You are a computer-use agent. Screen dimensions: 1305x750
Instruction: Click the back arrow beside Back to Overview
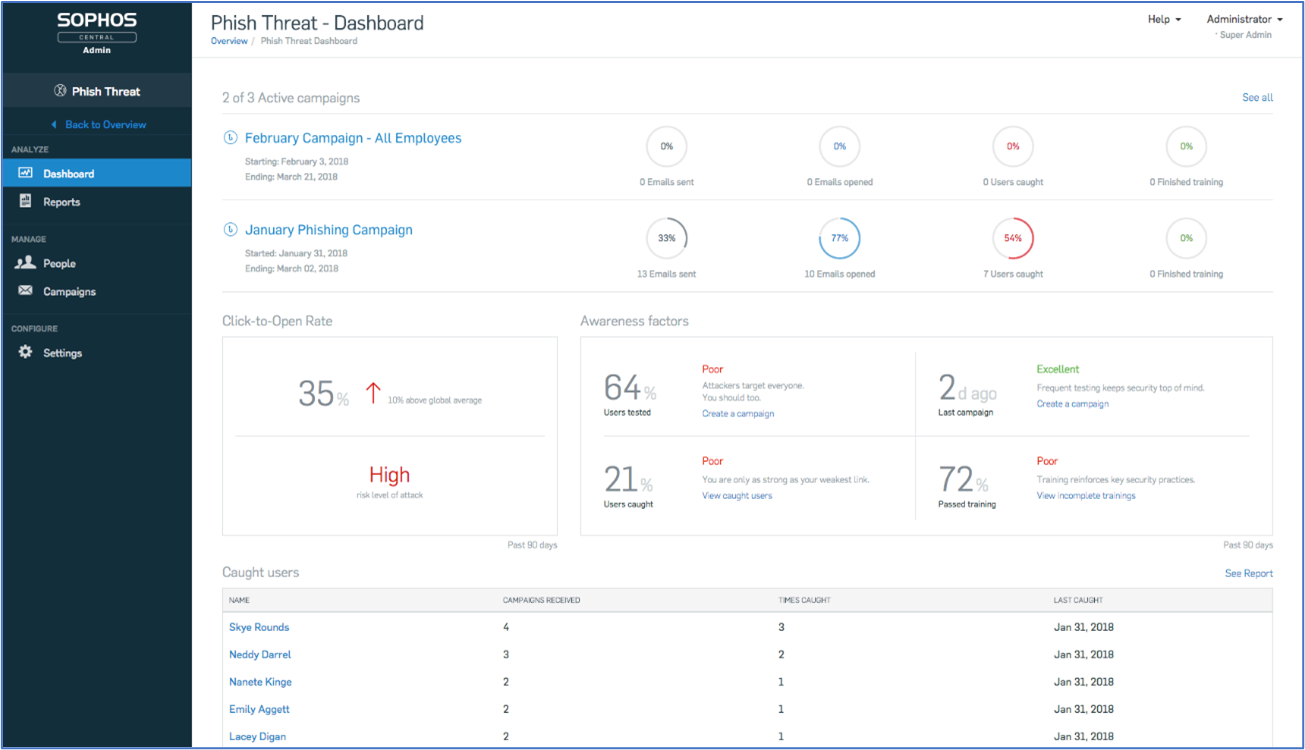point(54,125)
